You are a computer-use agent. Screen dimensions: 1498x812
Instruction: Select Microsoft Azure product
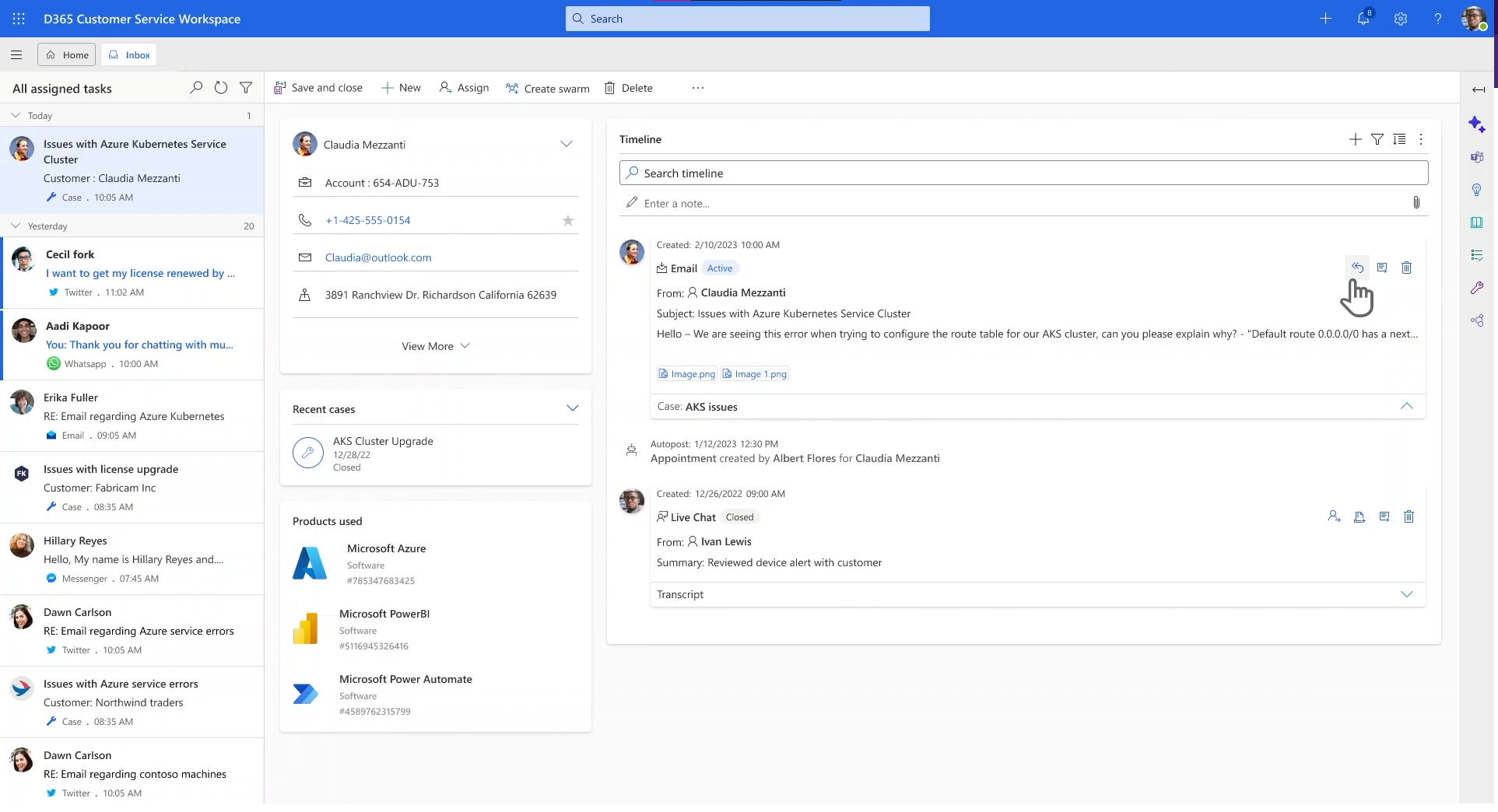pos(386,548)
